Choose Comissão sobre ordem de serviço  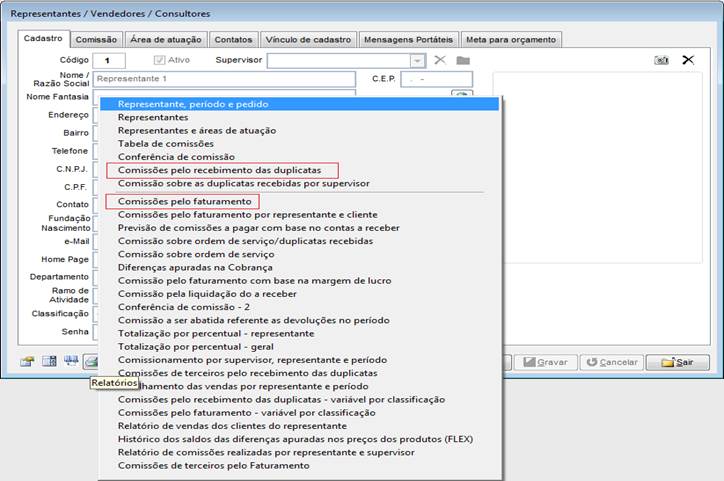click(x=300, y=254)
